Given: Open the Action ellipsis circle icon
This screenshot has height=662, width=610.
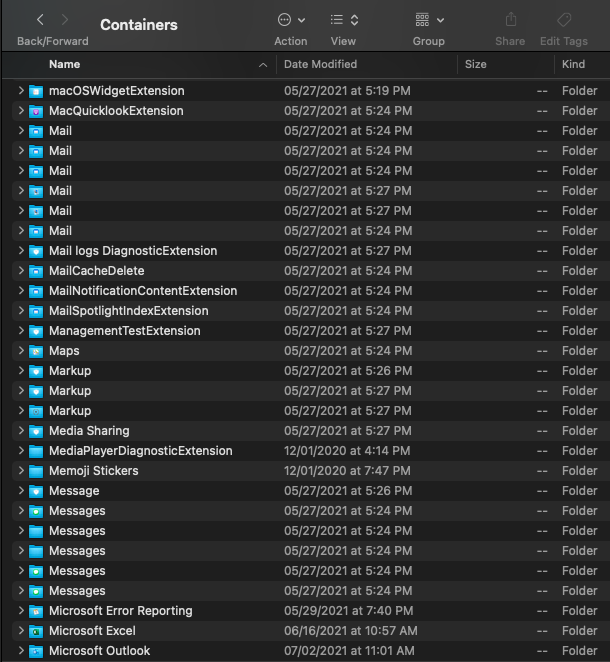Looking at the screenshot, I should tap(284, 19).
